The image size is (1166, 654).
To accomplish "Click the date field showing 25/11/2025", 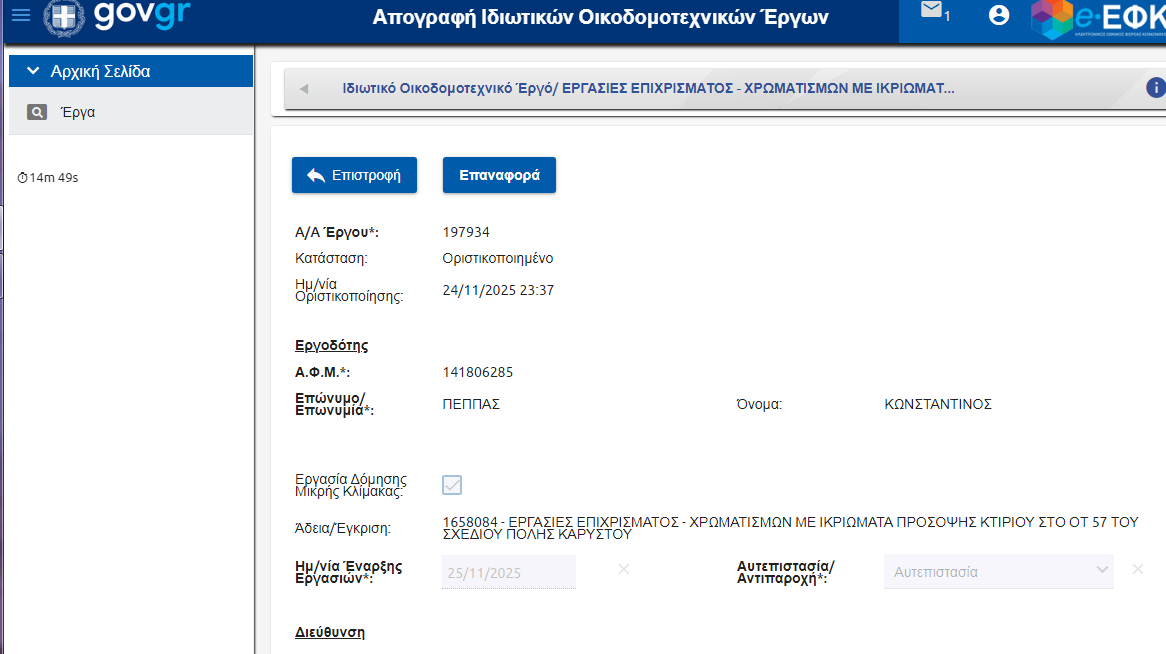I will [x=508, y=573].
